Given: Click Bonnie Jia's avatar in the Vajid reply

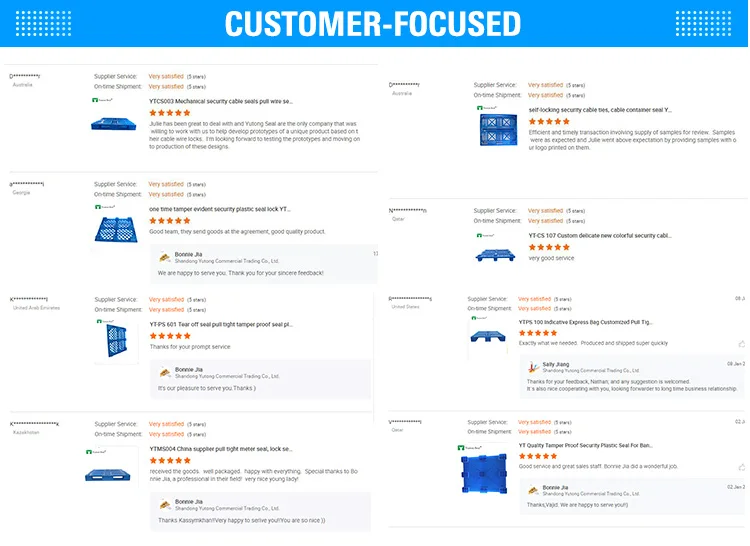Looking at the screenshot, I should coord(533,490).
